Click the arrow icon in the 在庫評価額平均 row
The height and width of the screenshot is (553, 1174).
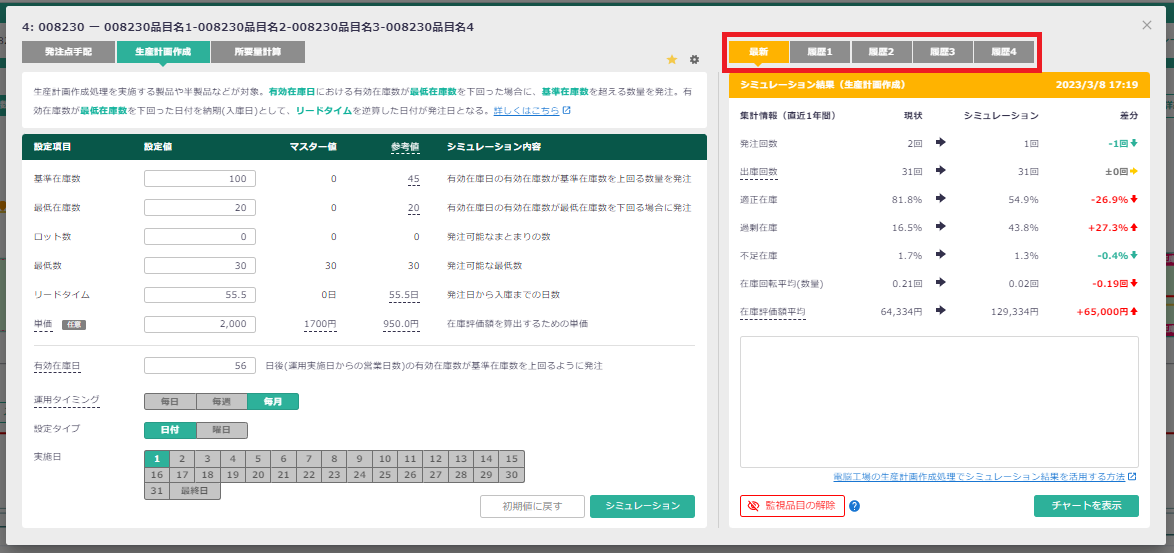click(x=940, y=311)
